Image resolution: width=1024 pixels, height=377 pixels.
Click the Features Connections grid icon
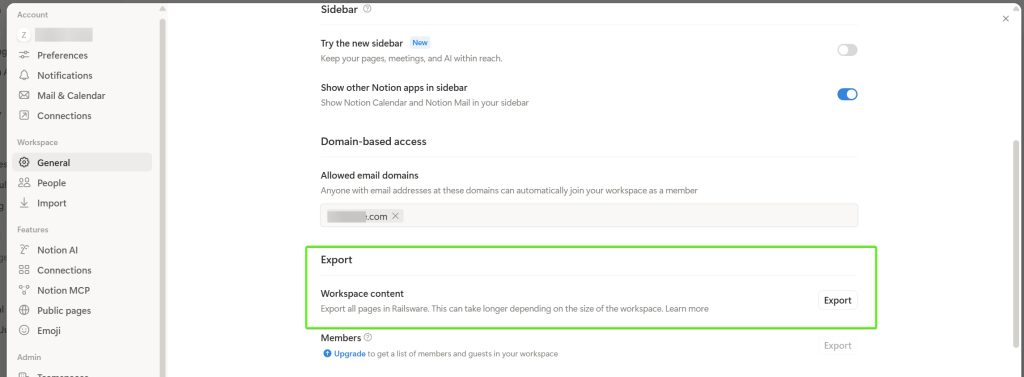tap(24, 270)
